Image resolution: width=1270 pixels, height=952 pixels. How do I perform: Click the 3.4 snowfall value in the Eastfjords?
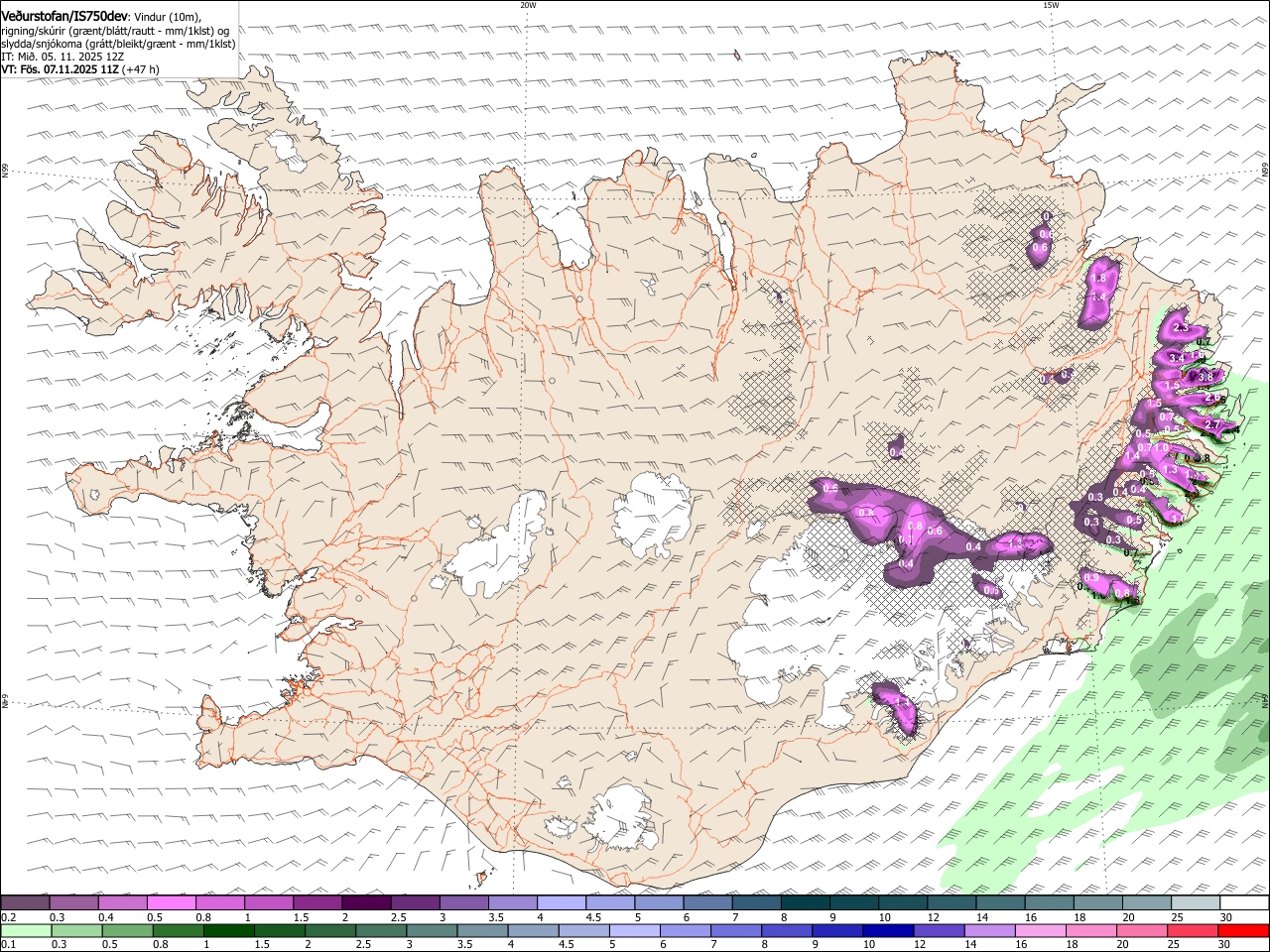1178,357
